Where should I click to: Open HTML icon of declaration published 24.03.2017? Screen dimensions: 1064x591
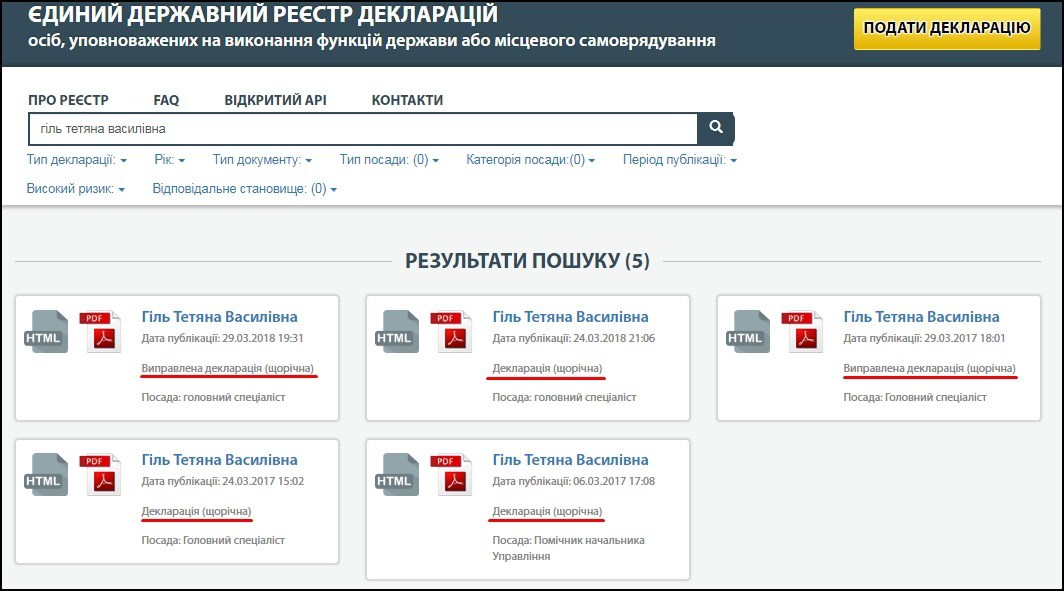pos(45,475)
